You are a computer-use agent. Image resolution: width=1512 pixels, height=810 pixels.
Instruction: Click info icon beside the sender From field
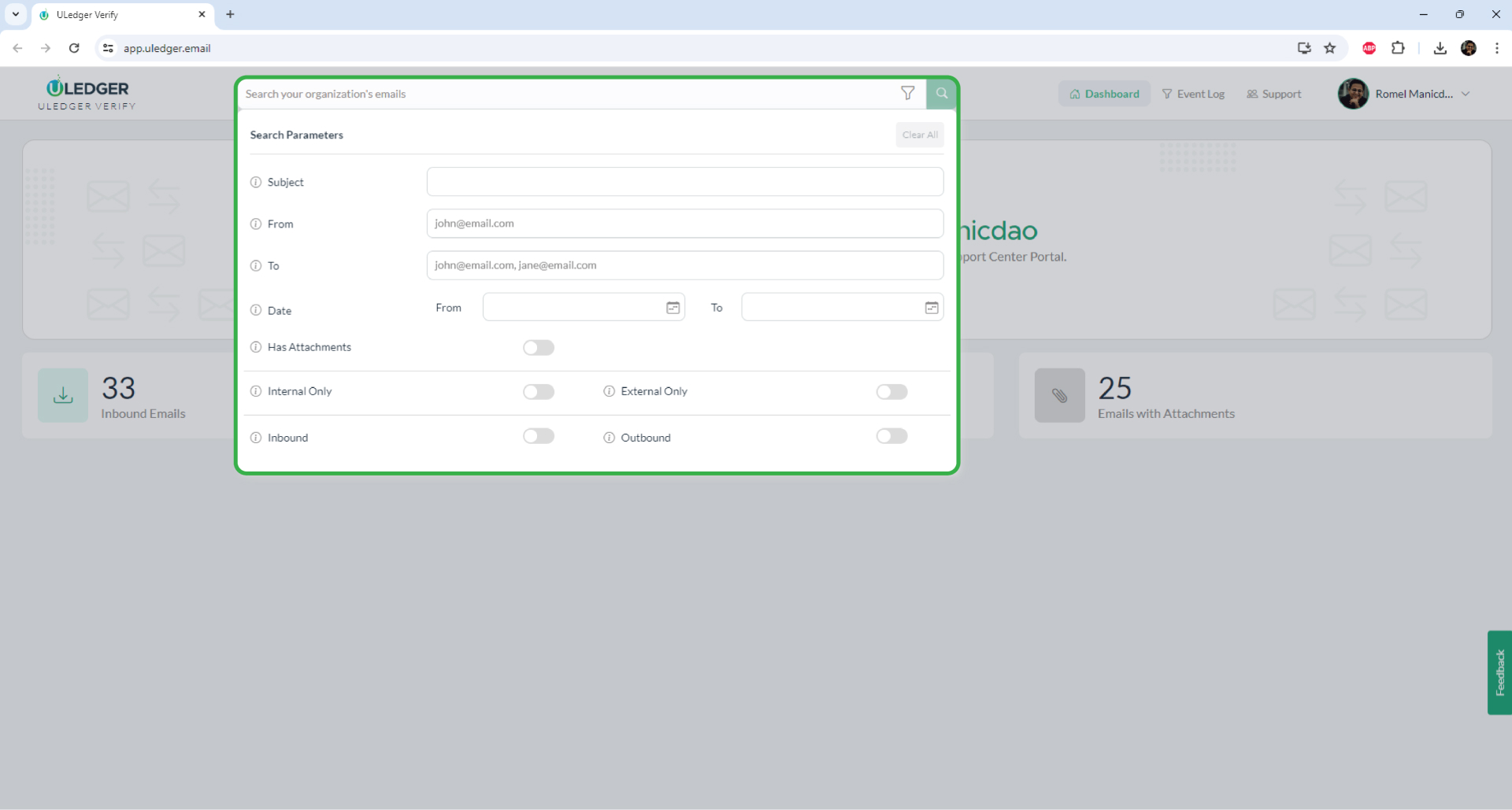tap(256, 224)
